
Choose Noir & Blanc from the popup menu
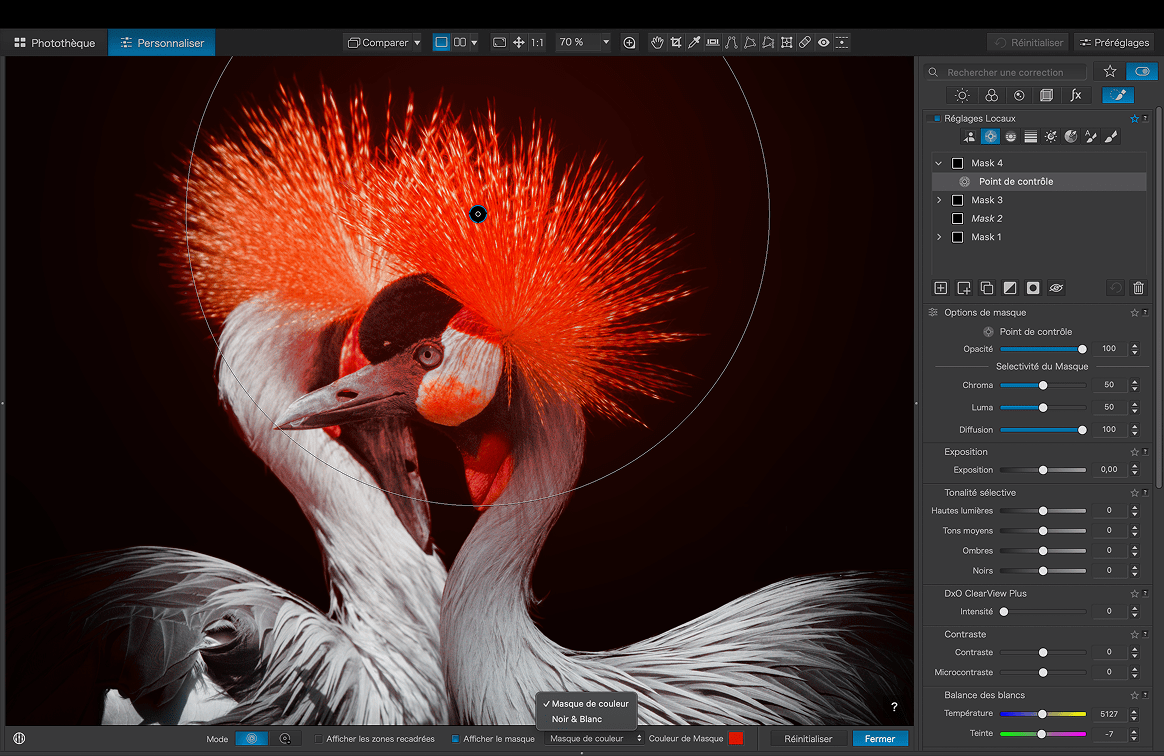577,719
